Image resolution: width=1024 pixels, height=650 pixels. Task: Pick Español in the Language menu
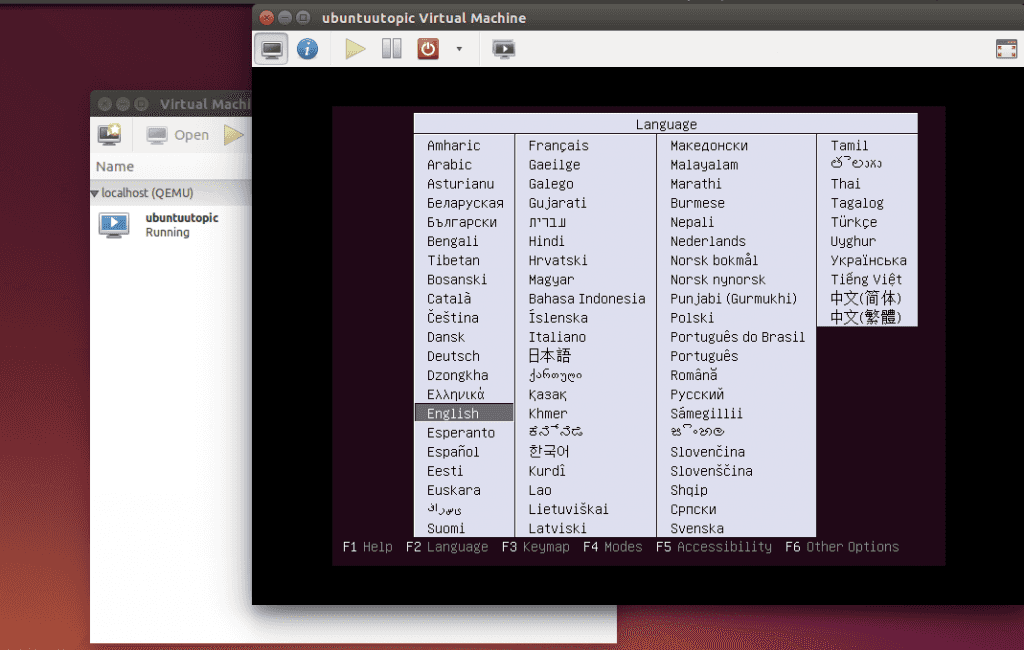[453, 452]
